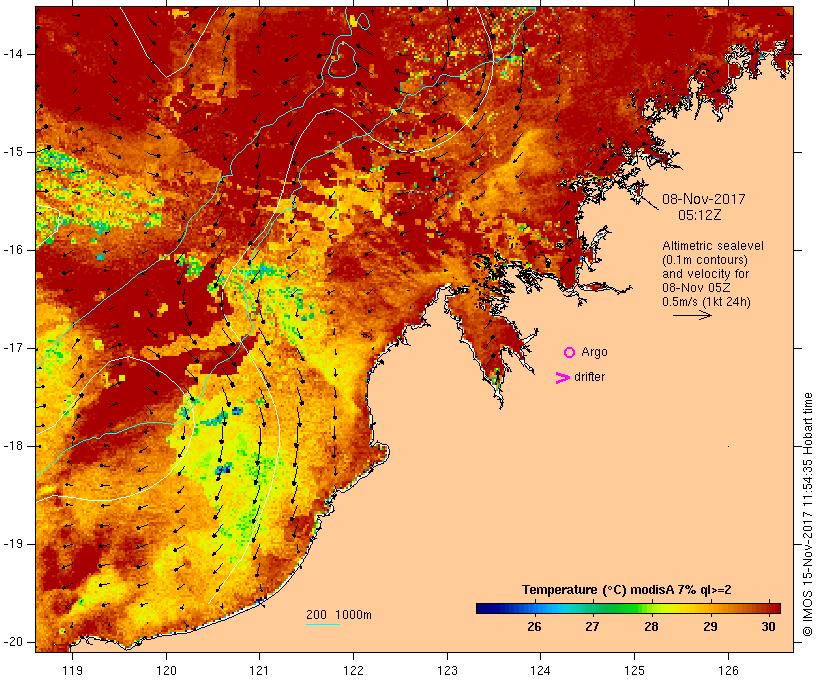Click the cyan depth contour legend line
Screen dimensions: 820x680
[323, 624]
